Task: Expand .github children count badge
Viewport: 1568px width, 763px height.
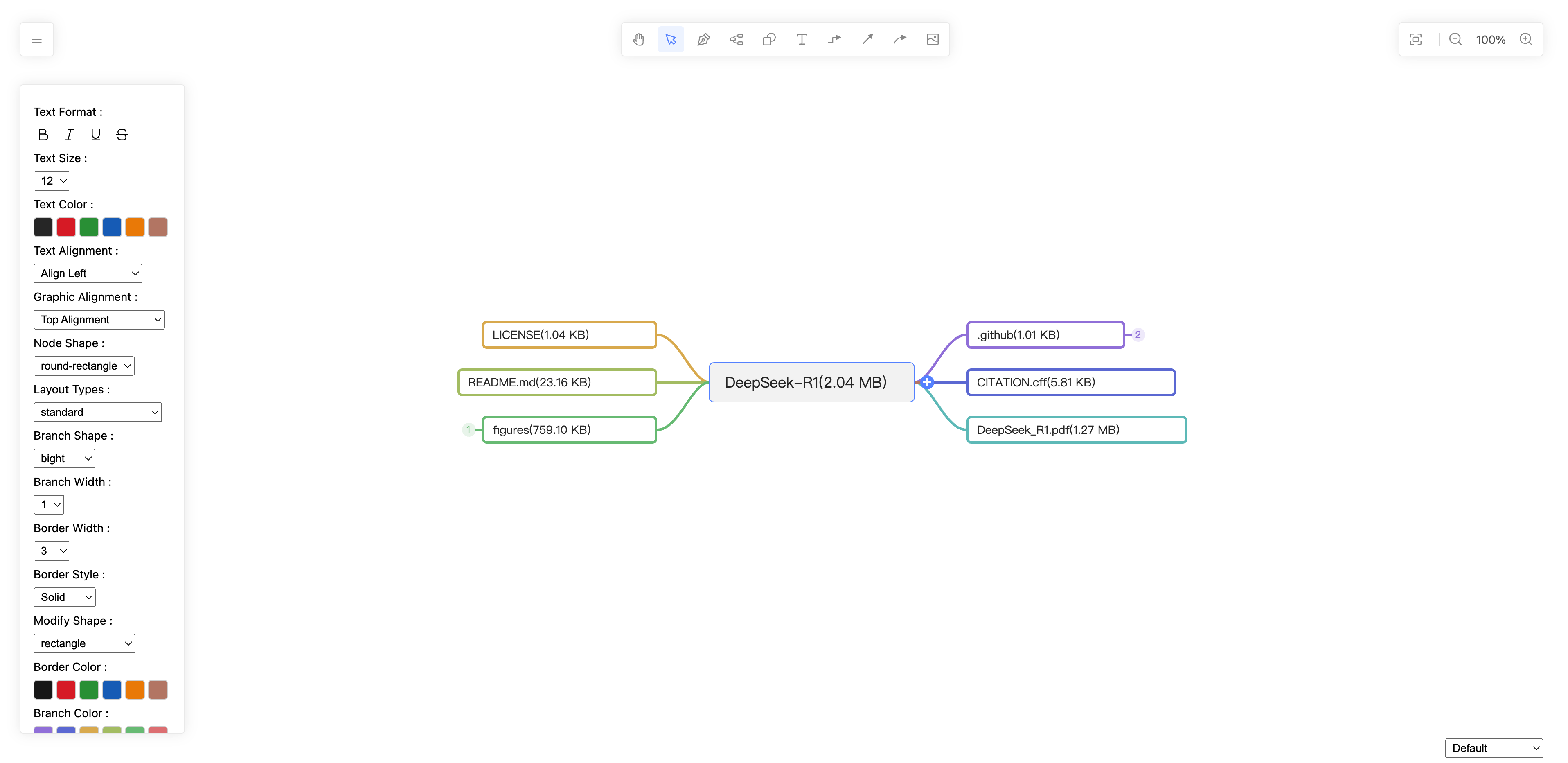Action: click(x=1138, y=335)
